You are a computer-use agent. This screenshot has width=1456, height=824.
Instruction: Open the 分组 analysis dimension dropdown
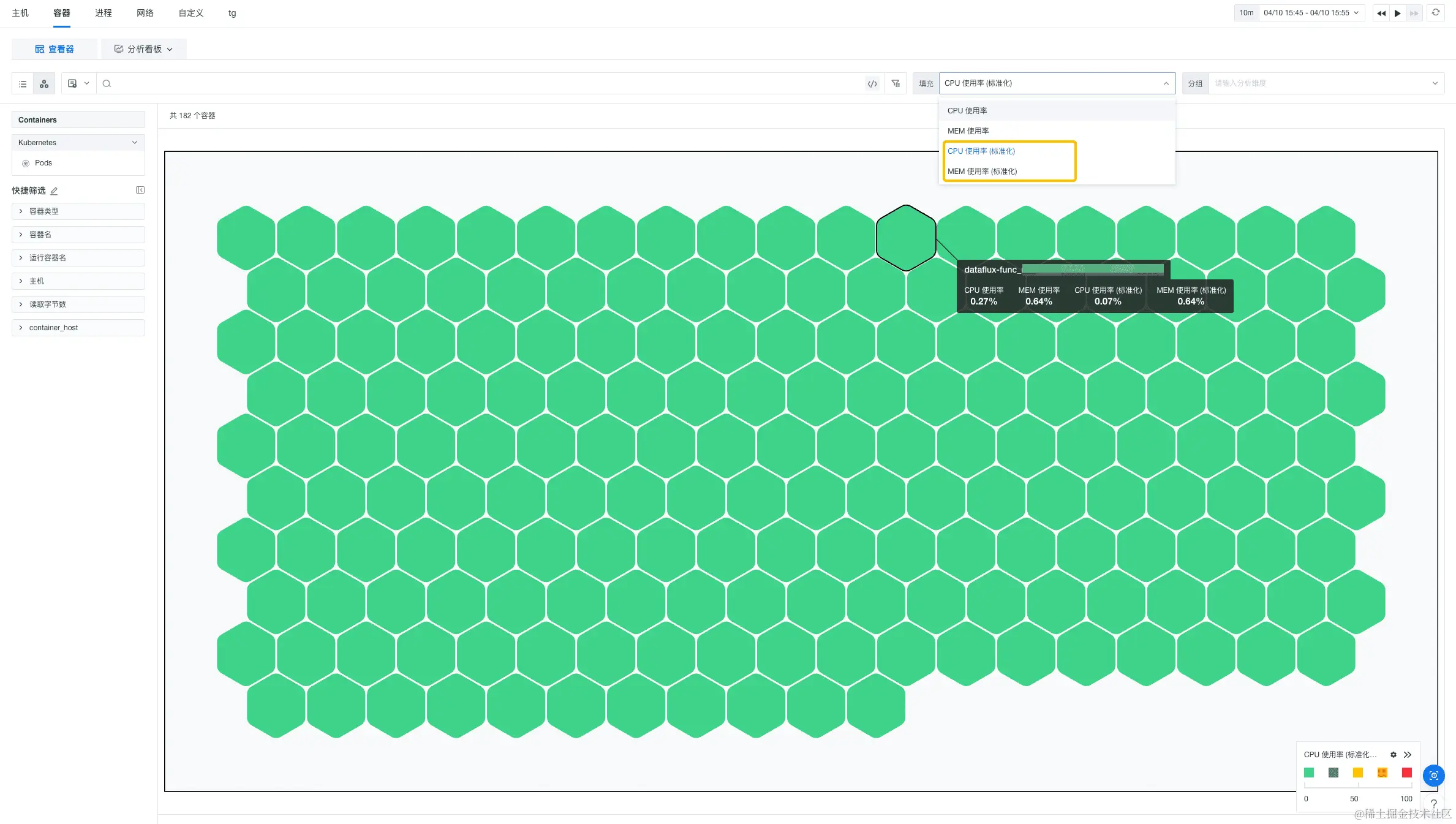point(1323,83)
